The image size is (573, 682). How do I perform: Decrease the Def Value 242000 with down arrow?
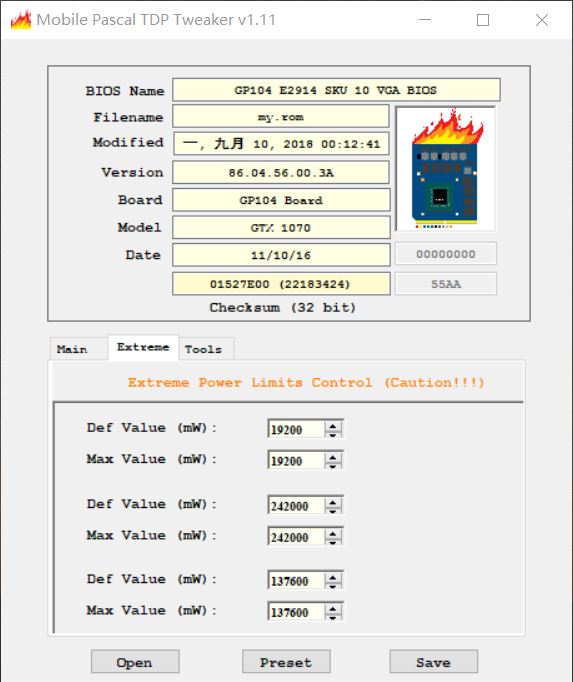point(333,510)
